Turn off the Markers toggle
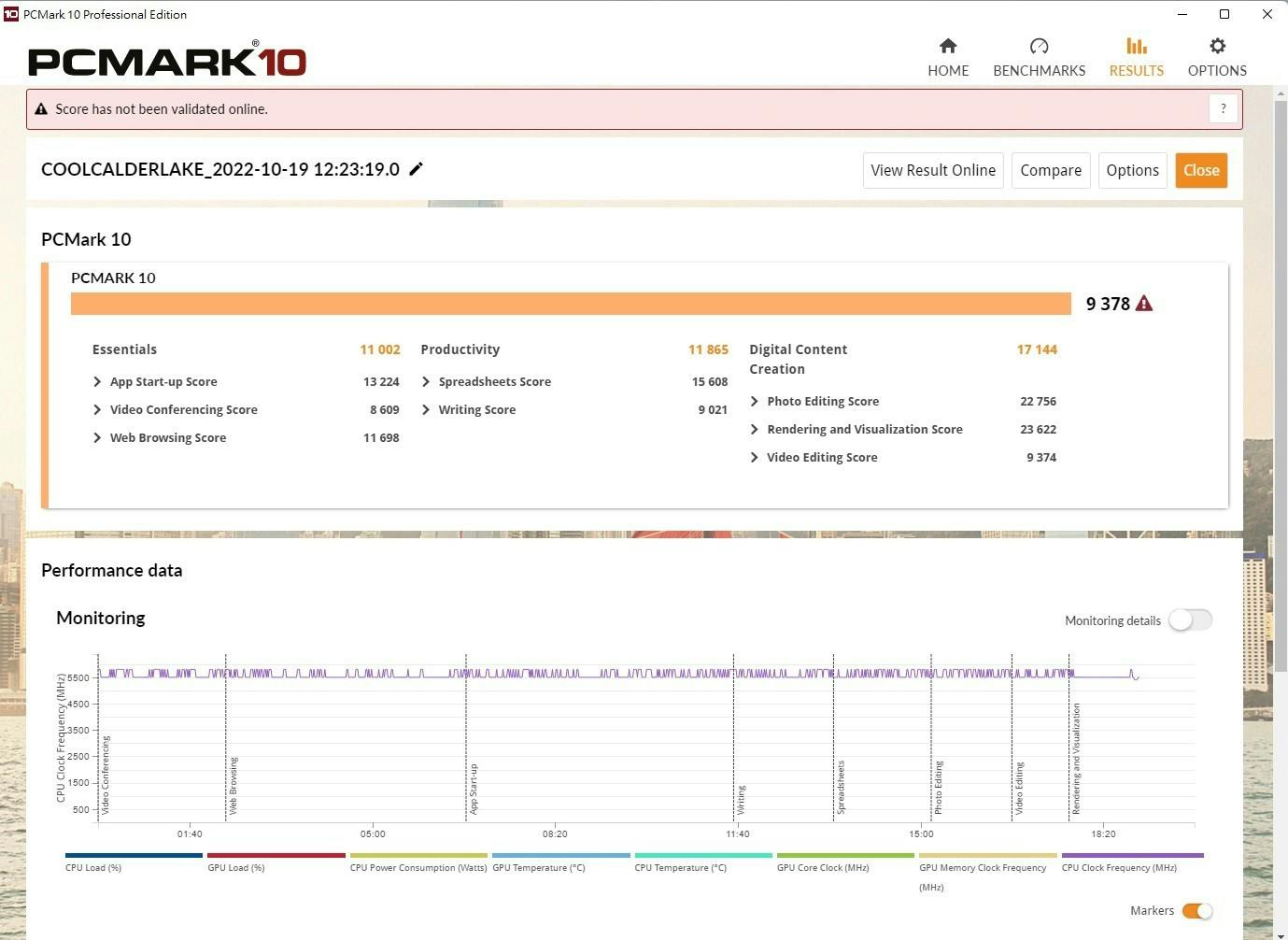 1196,911
